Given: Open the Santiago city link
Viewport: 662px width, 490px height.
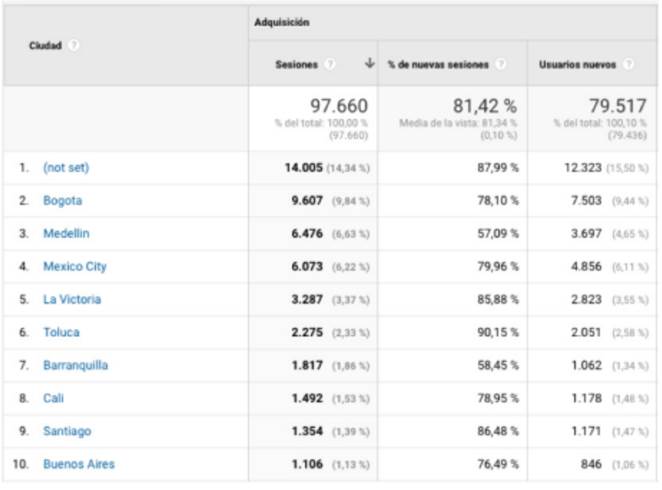Looking at the screenshot, I should [67, 431].
